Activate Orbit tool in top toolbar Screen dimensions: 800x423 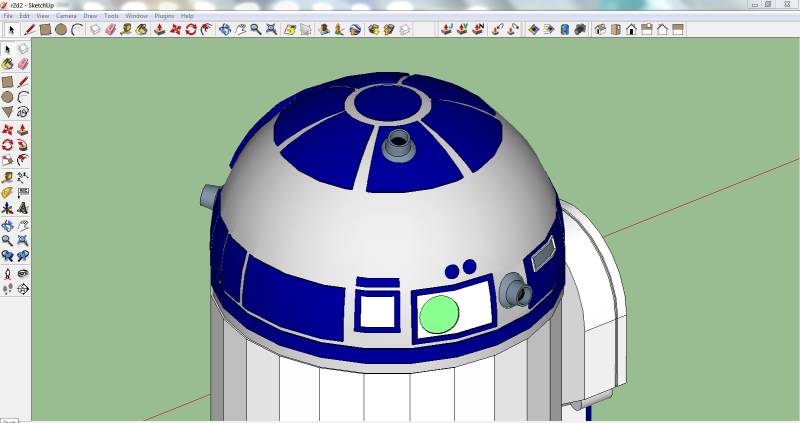coord(224,30)
